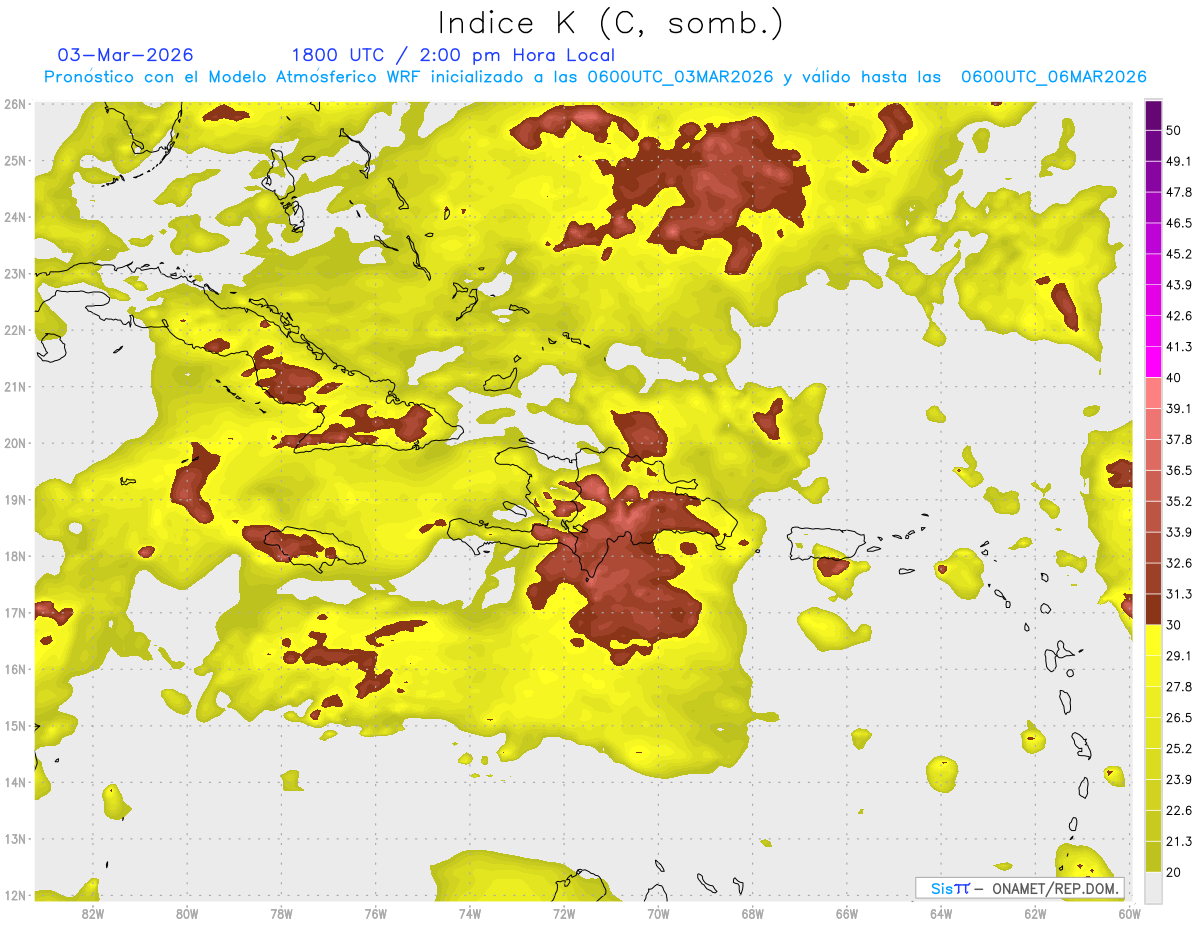Click color bar value "39.1"

(1179, 409)
